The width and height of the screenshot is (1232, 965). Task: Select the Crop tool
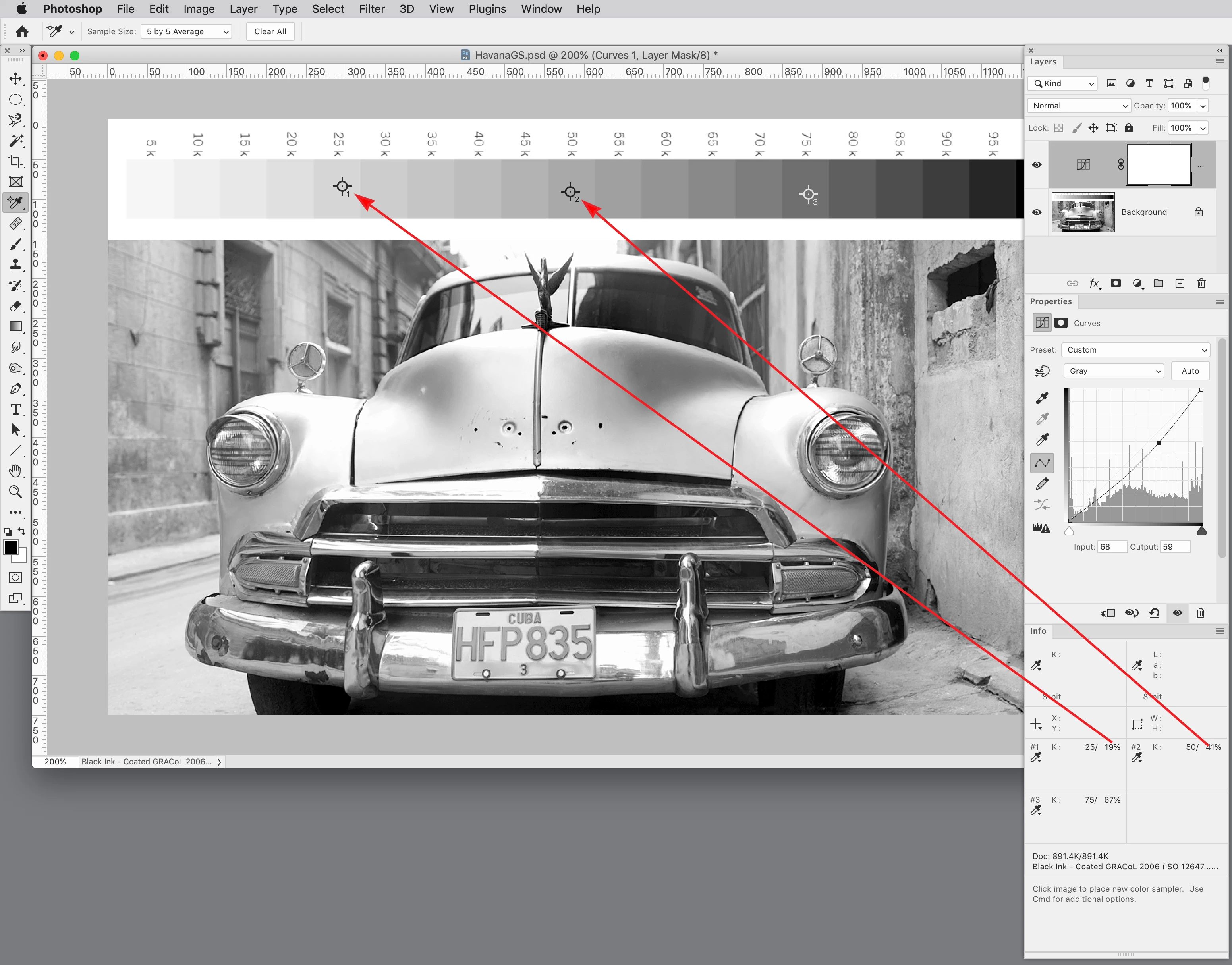(16, 162)
